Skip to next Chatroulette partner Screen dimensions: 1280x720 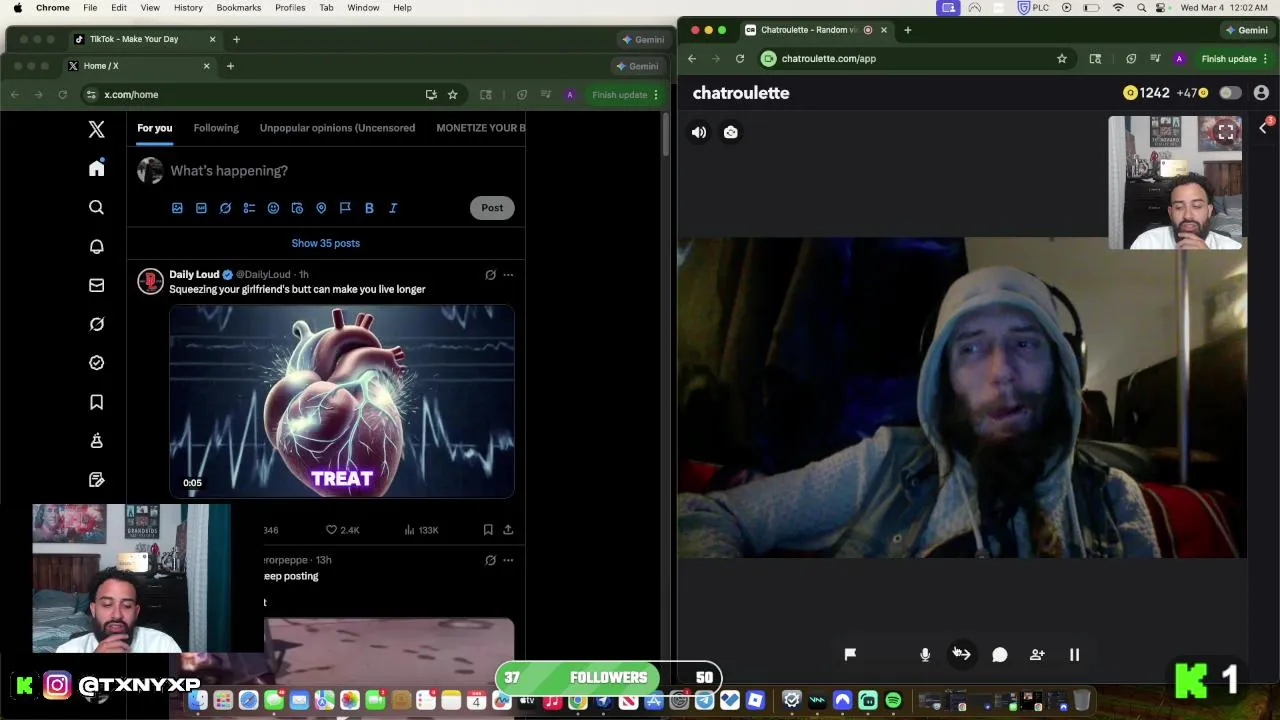(x=962, y=654)
